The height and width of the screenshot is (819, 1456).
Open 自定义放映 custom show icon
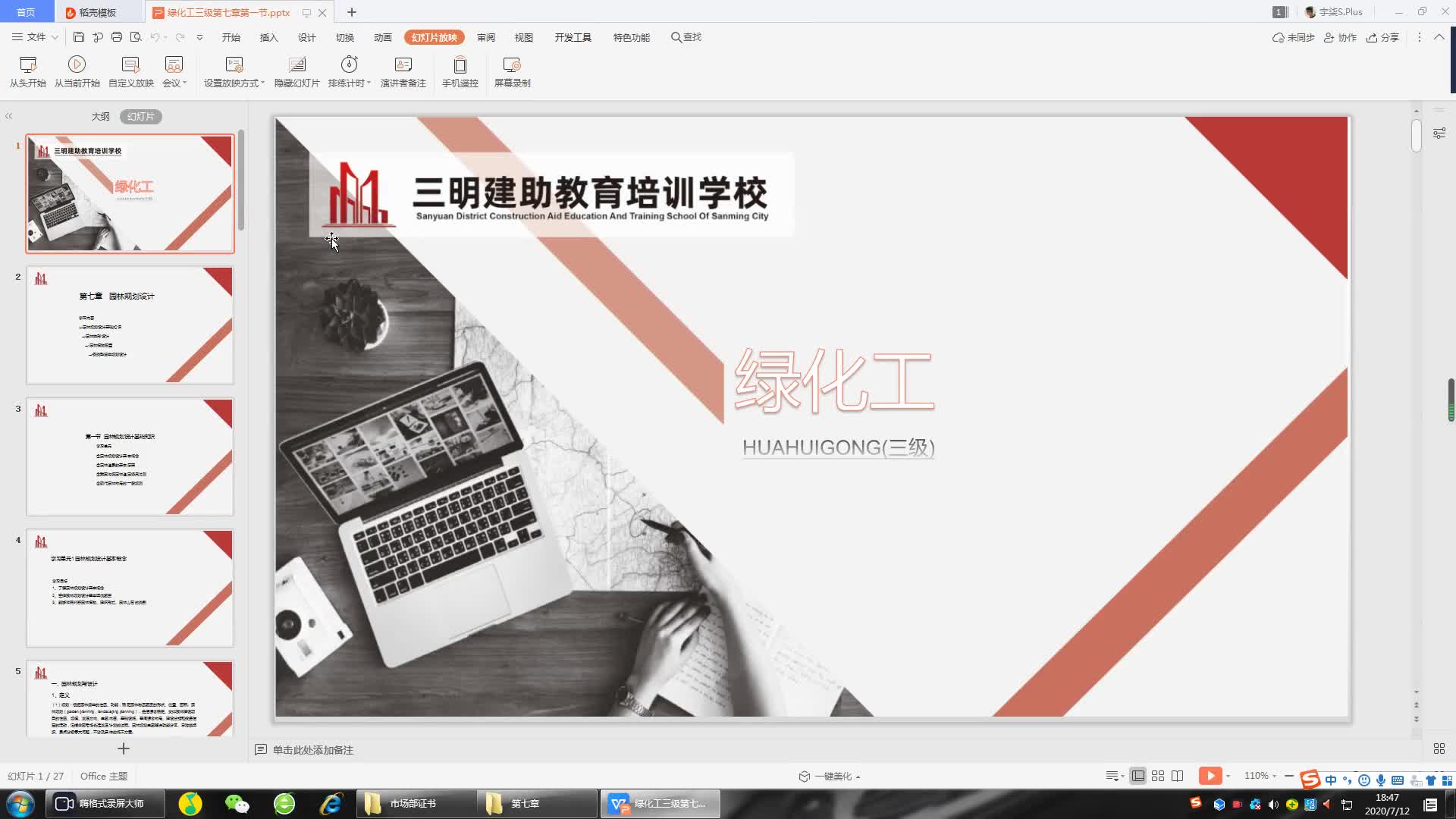130,65
